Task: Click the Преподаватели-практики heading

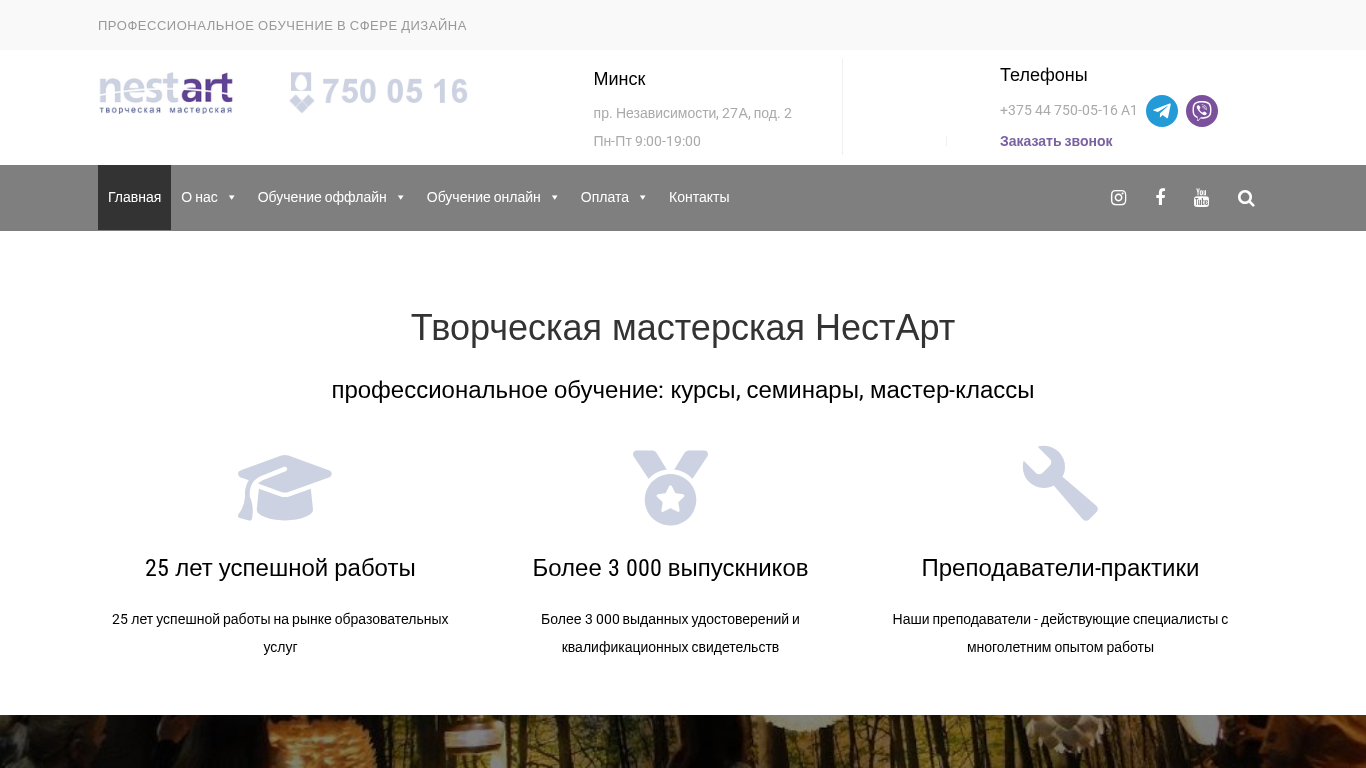Action: 1060,568
